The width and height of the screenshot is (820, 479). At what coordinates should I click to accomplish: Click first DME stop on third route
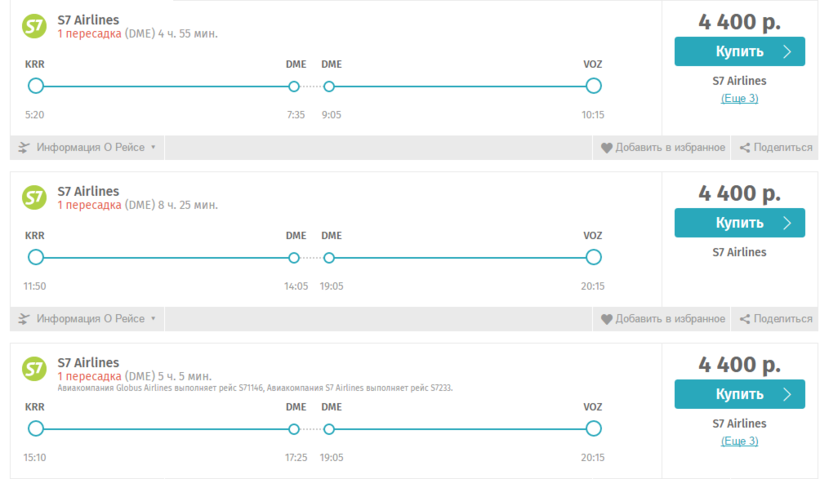click(x=294, y=428)
